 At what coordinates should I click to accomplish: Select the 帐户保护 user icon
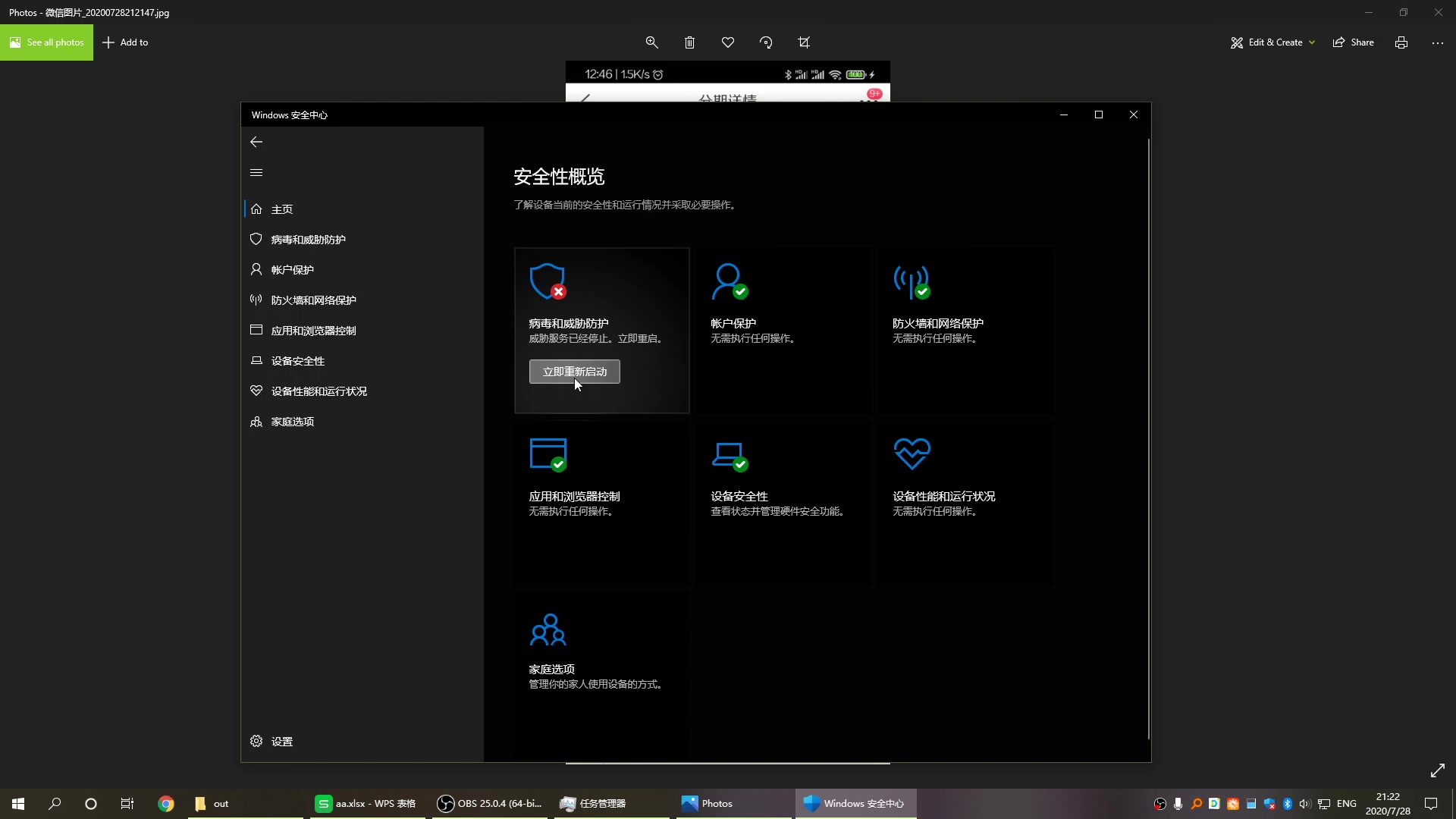pyautogui.click(x=728, y=280)
